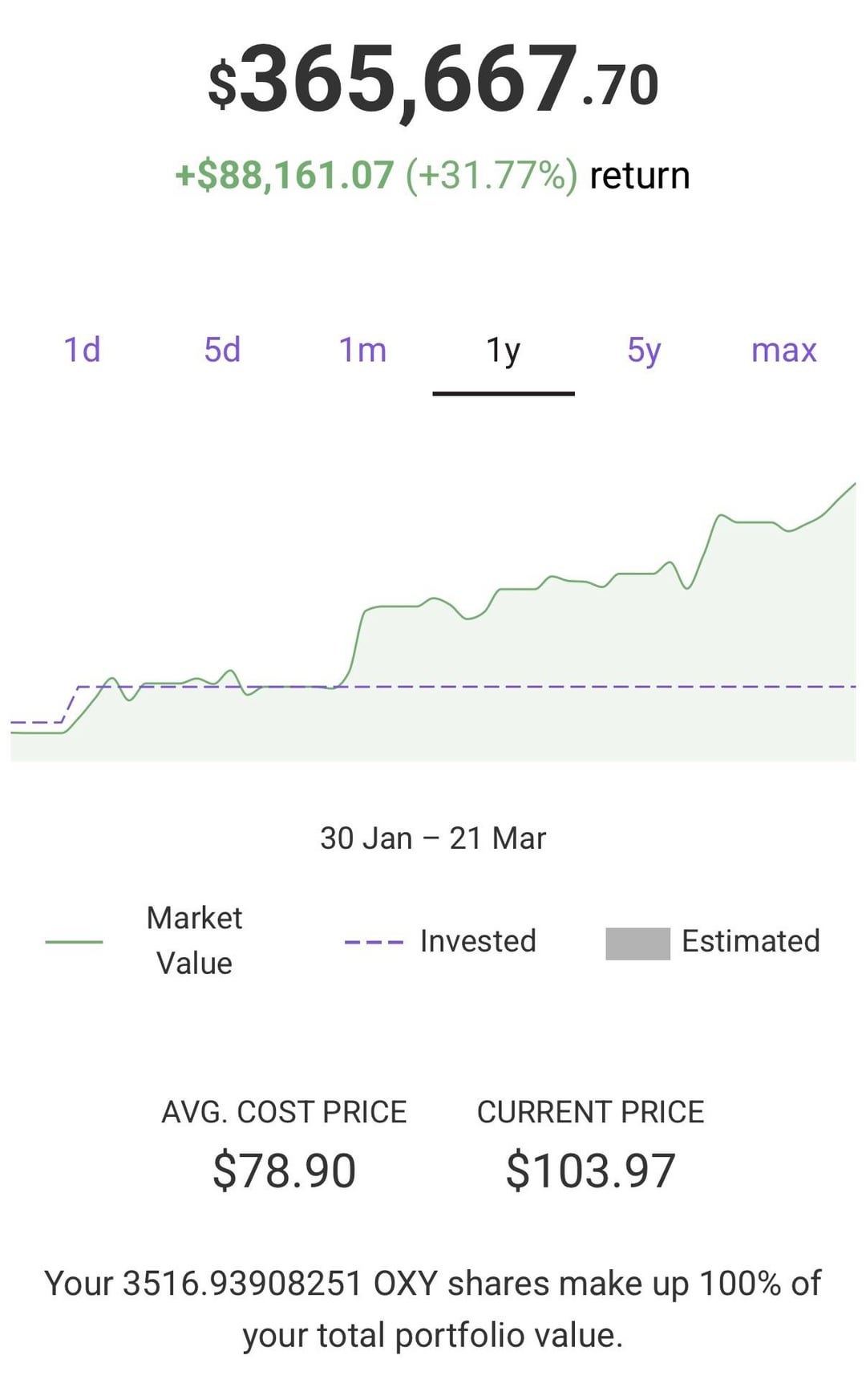Click the +$88,161.07 return amount
The height and width of the screenshot is (1400, 866).
pyautogui.click(x=285, y=175)
